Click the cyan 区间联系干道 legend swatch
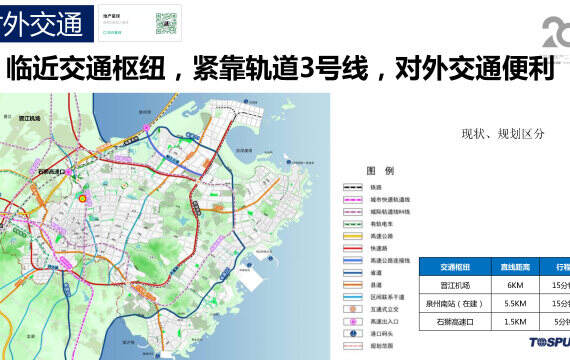The image size is (570, 360). coord(353,297)
